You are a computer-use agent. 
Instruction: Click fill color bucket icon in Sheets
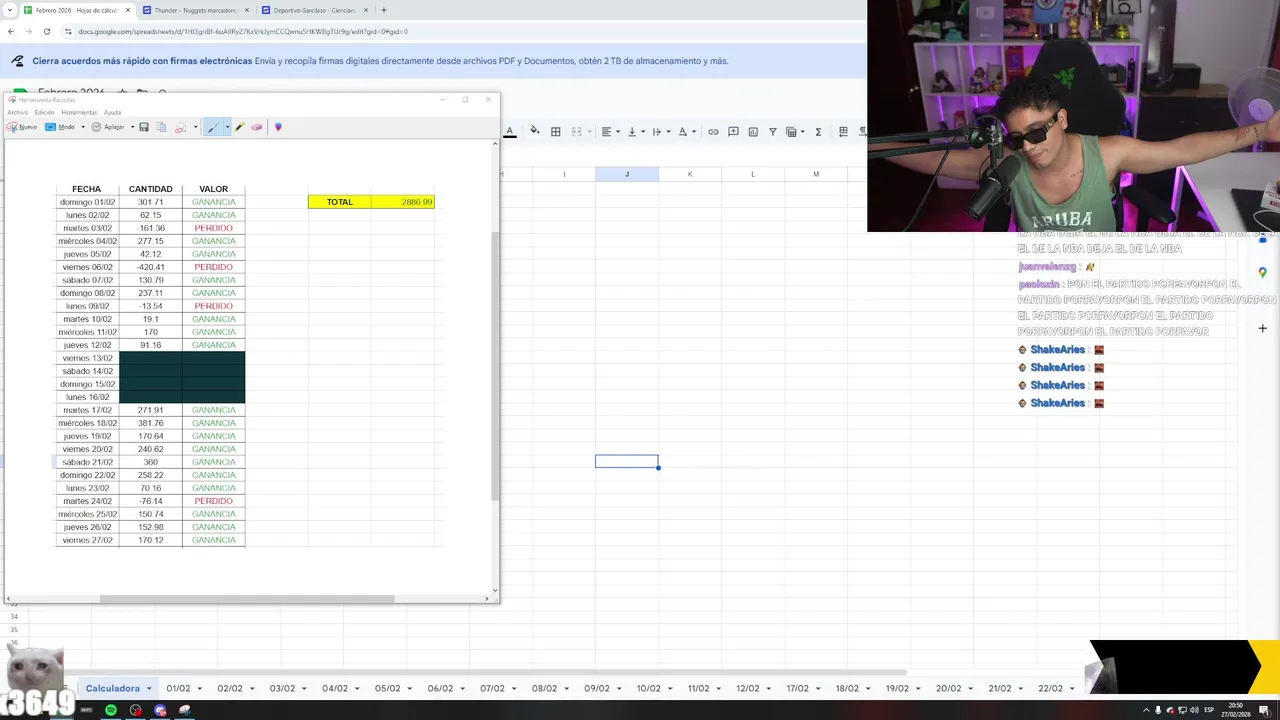pos(534,131)
